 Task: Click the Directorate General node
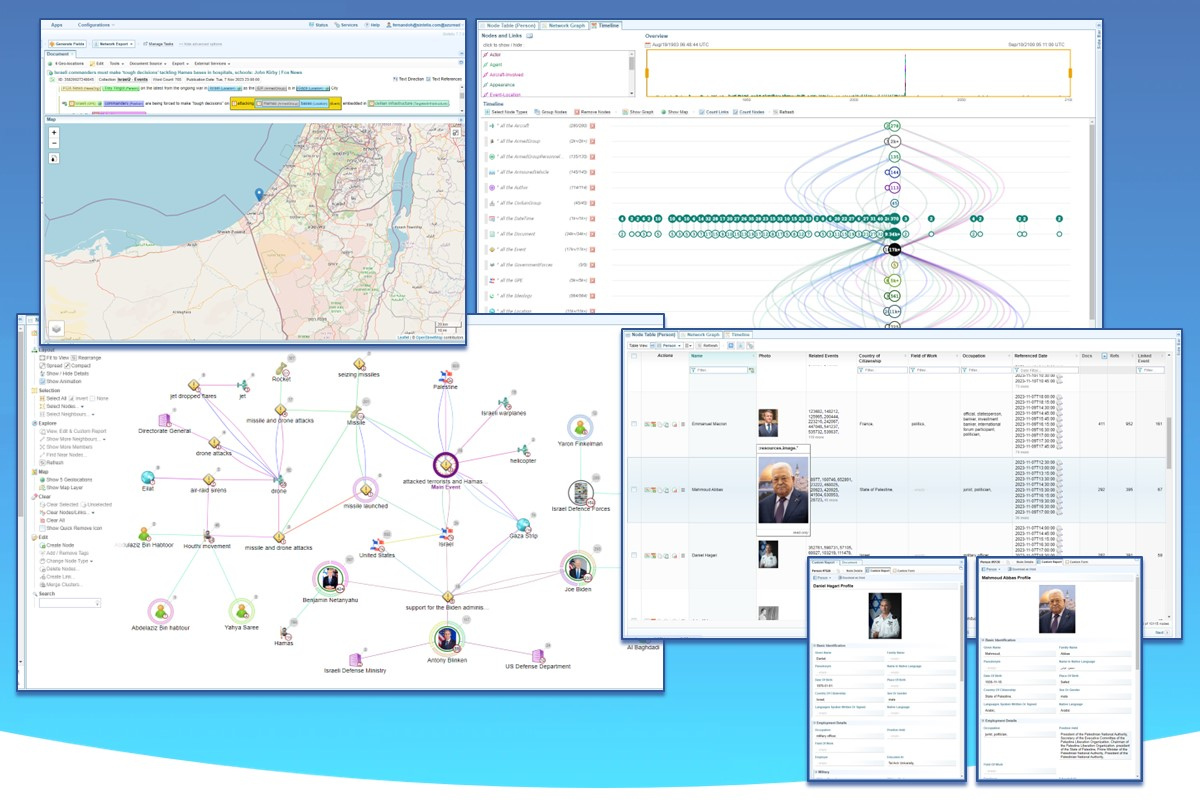[164, 420]
